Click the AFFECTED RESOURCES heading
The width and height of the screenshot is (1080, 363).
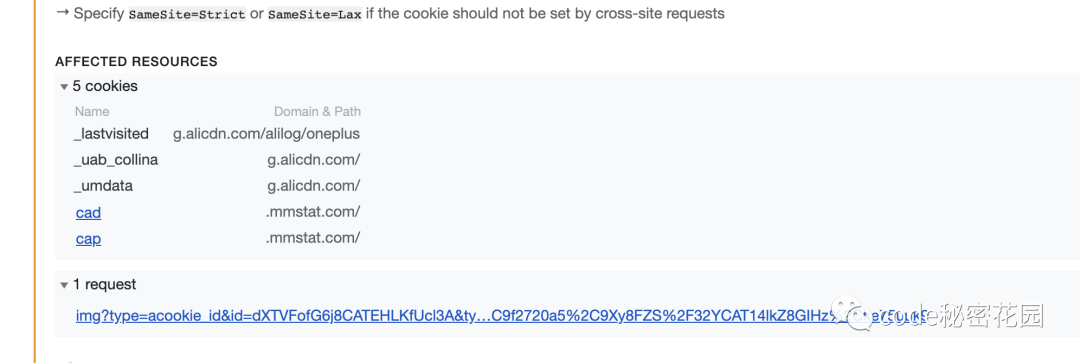[x=136, y=61]
